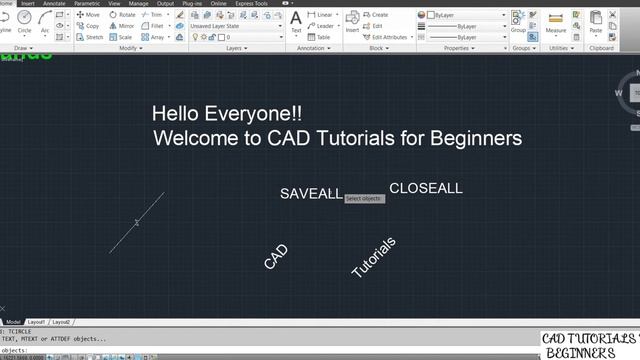The height and width of the screenshot is (360, 640).
Task: Switch to the Model tab
Action: (x=13, y=322)
